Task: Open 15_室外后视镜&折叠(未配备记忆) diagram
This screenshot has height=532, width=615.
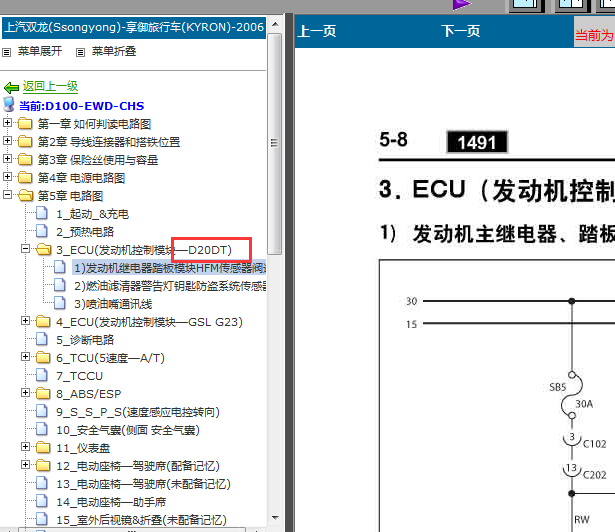Action: tap(142, 520)
